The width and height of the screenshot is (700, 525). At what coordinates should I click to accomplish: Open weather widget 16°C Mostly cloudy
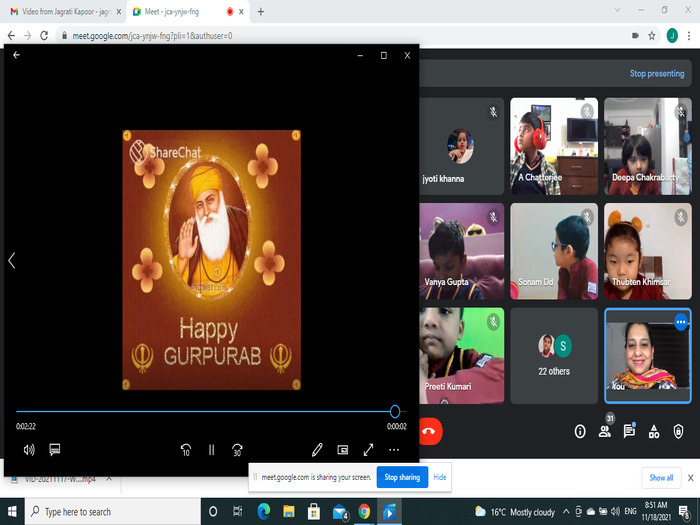pos(515,512)
